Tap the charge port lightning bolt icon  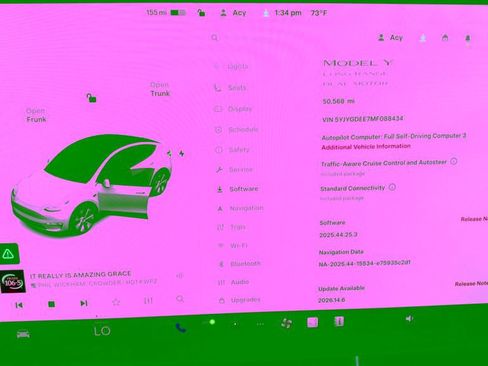click(x=181, y=153)
